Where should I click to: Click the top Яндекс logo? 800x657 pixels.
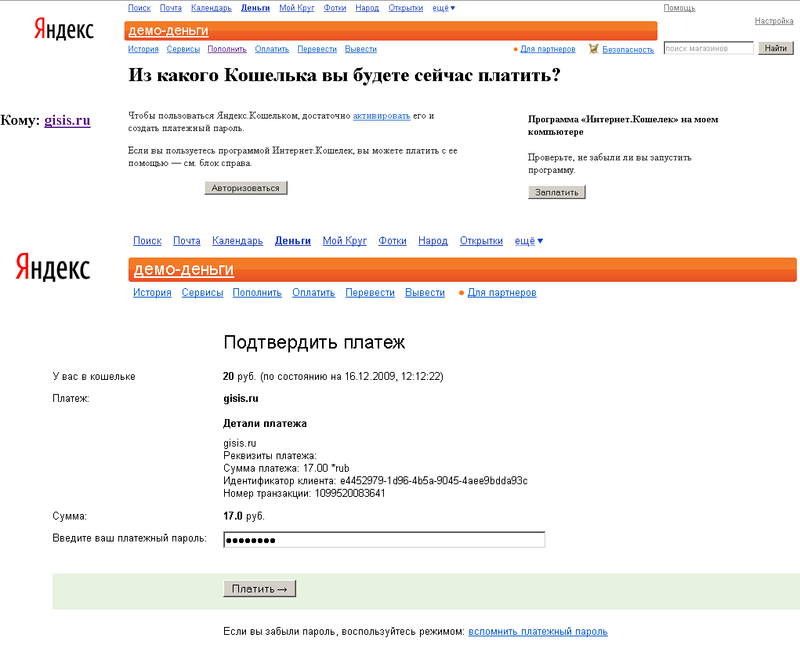click(64, 29)
